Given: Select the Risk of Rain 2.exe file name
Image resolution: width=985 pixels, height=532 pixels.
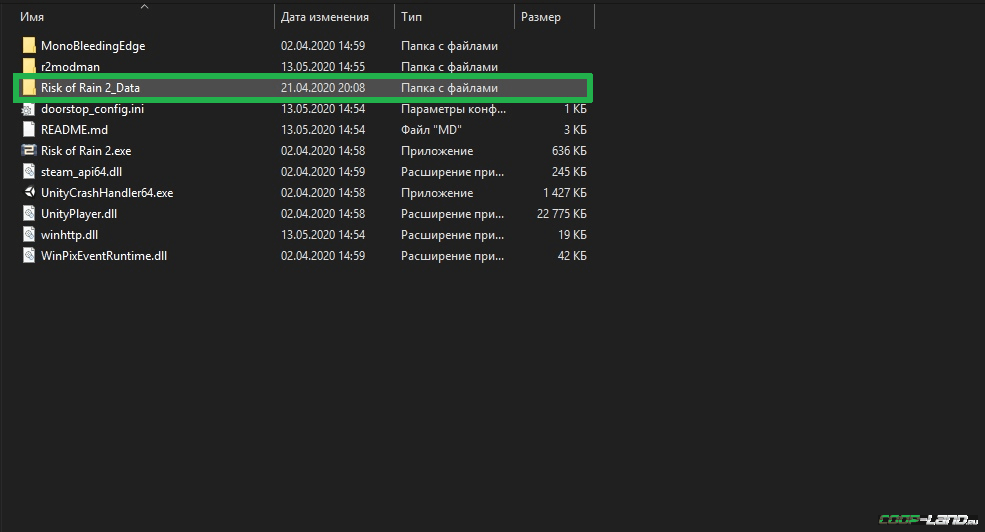Looking at the screenshot, I should pyautogui.click(x=86, y=151).
